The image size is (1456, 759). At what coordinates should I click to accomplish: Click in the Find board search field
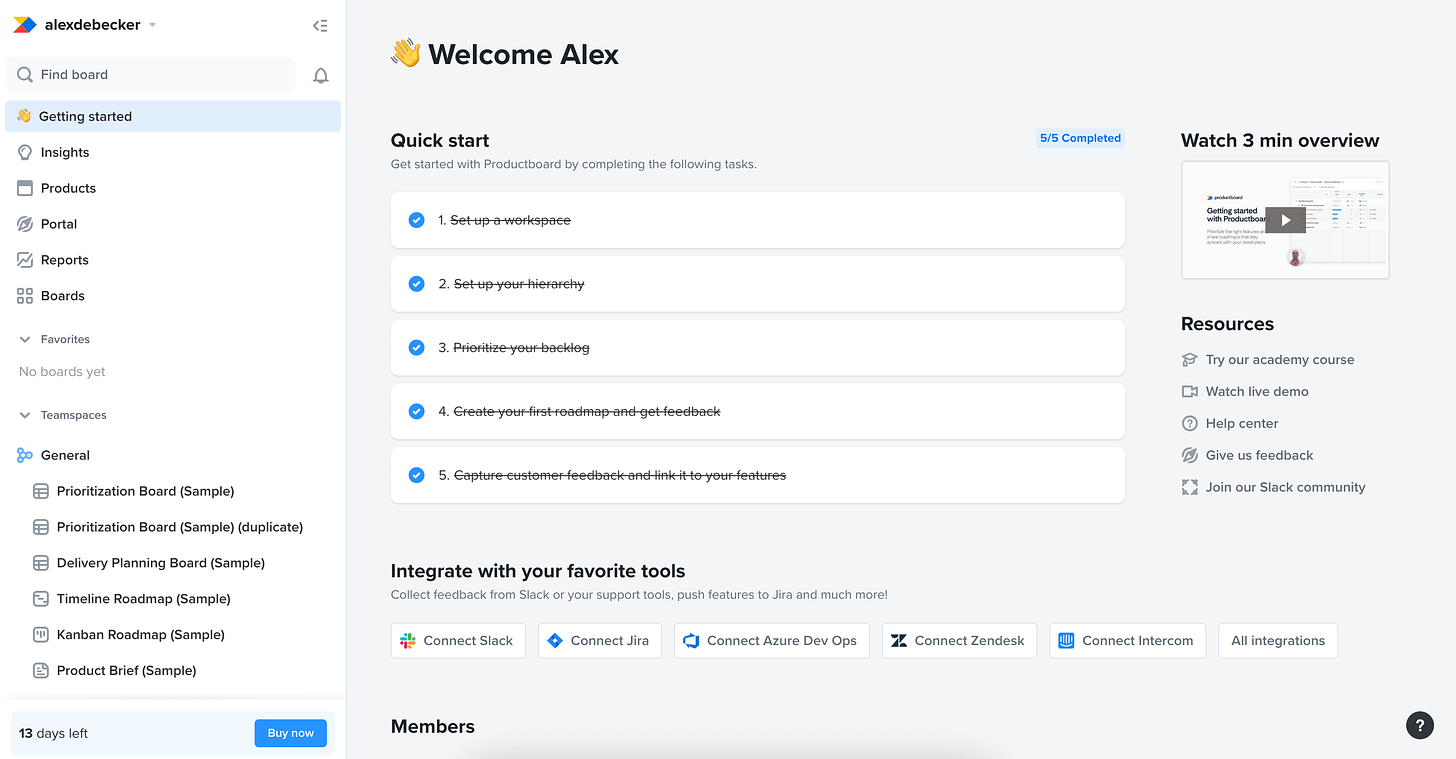tap(150, 75)
